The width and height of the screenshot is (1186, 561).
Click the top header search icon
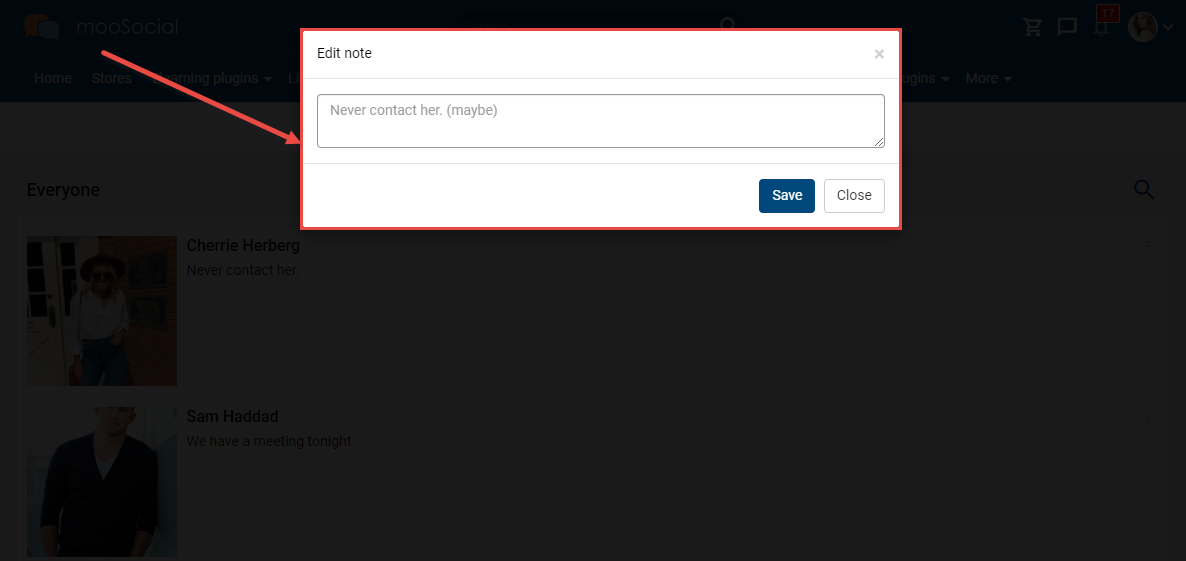point(728,25)
